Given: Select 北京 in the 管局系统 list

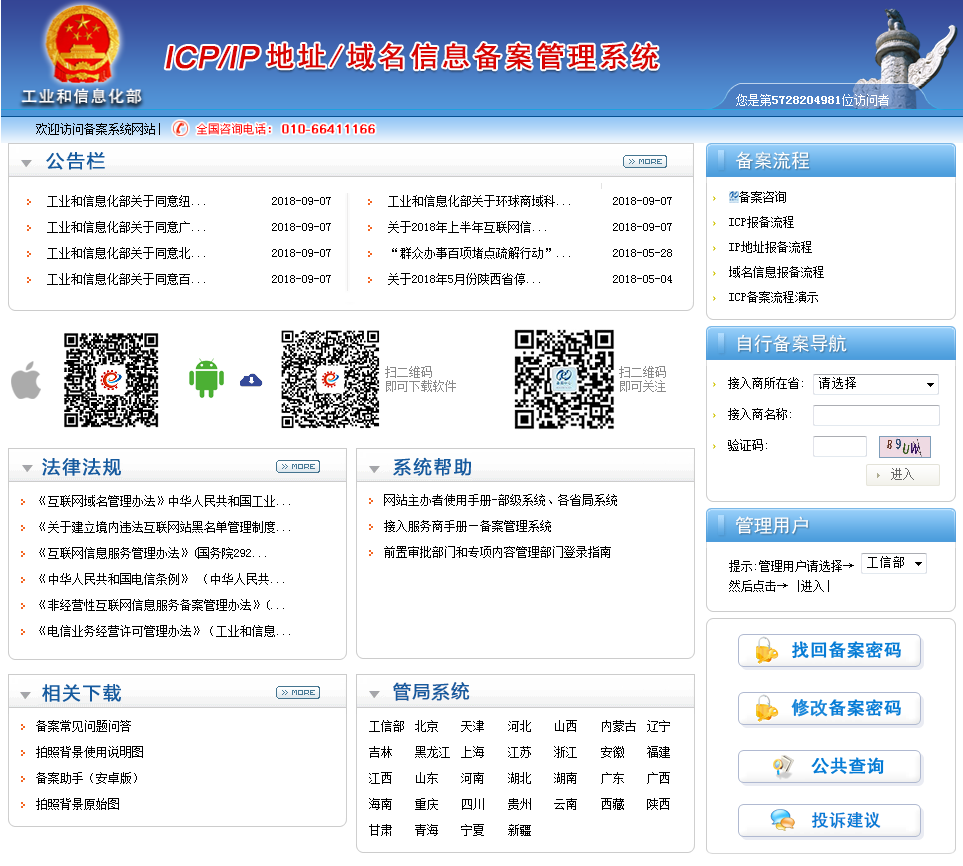Looking at the screenshot, I should (x=426, y=726).
